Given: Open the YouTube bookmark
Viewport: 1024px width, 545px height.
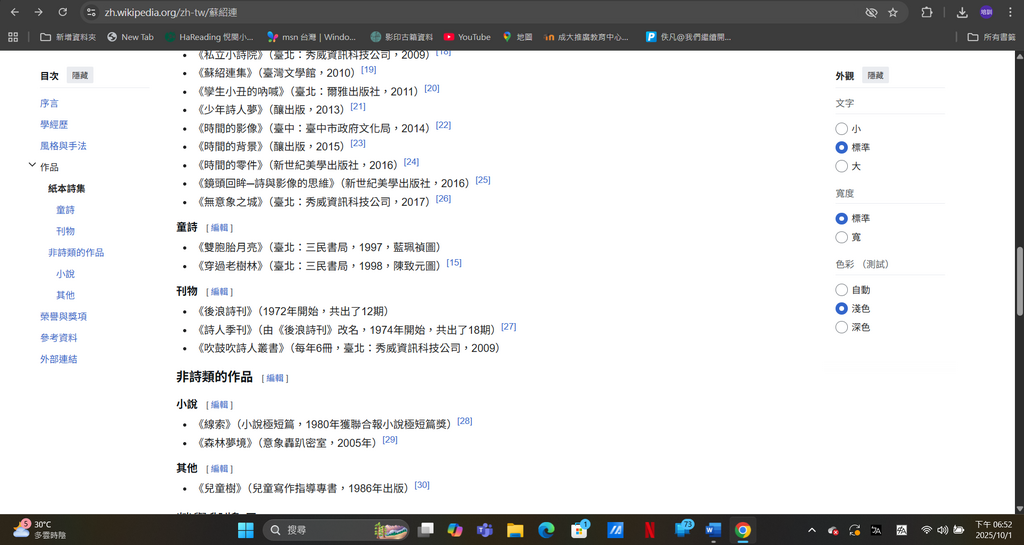Looking at the screenshot, I should click(466, 37).
